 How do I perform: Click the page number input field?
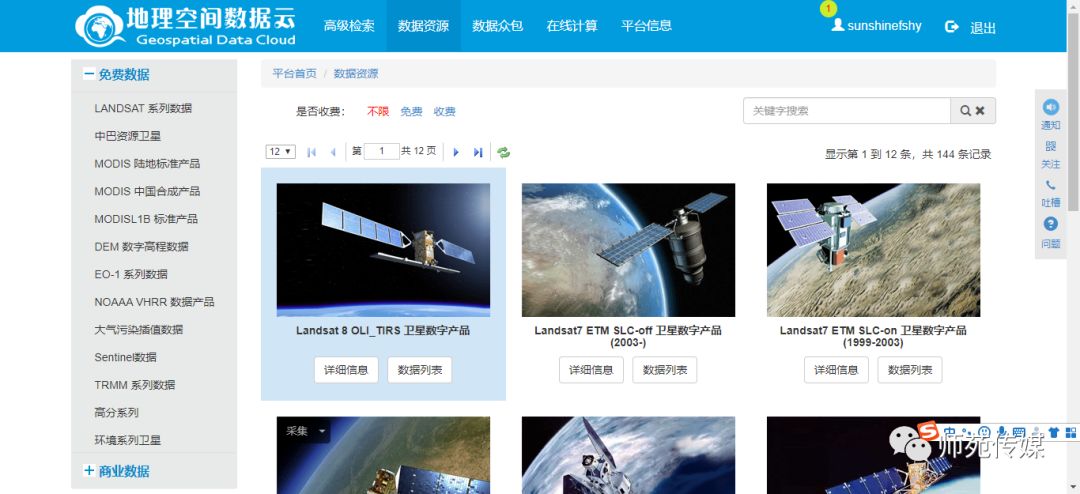[x=382, y=152]
